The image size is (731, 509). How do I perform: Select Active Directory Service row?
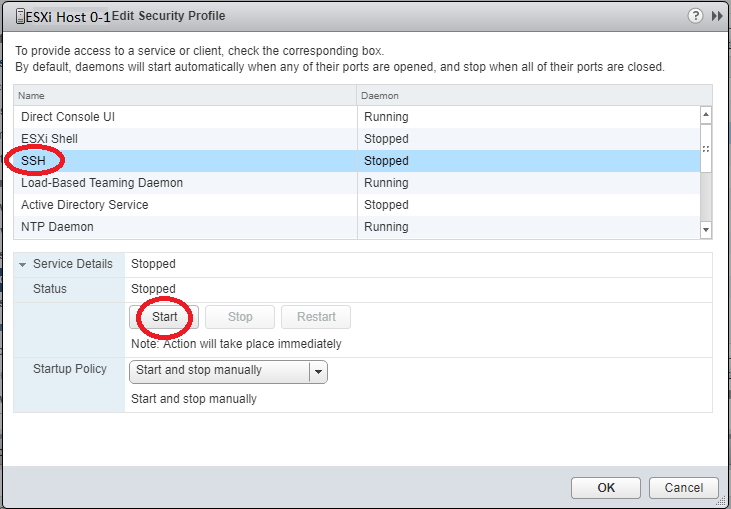pyautogui.click(x=357, y=205)
